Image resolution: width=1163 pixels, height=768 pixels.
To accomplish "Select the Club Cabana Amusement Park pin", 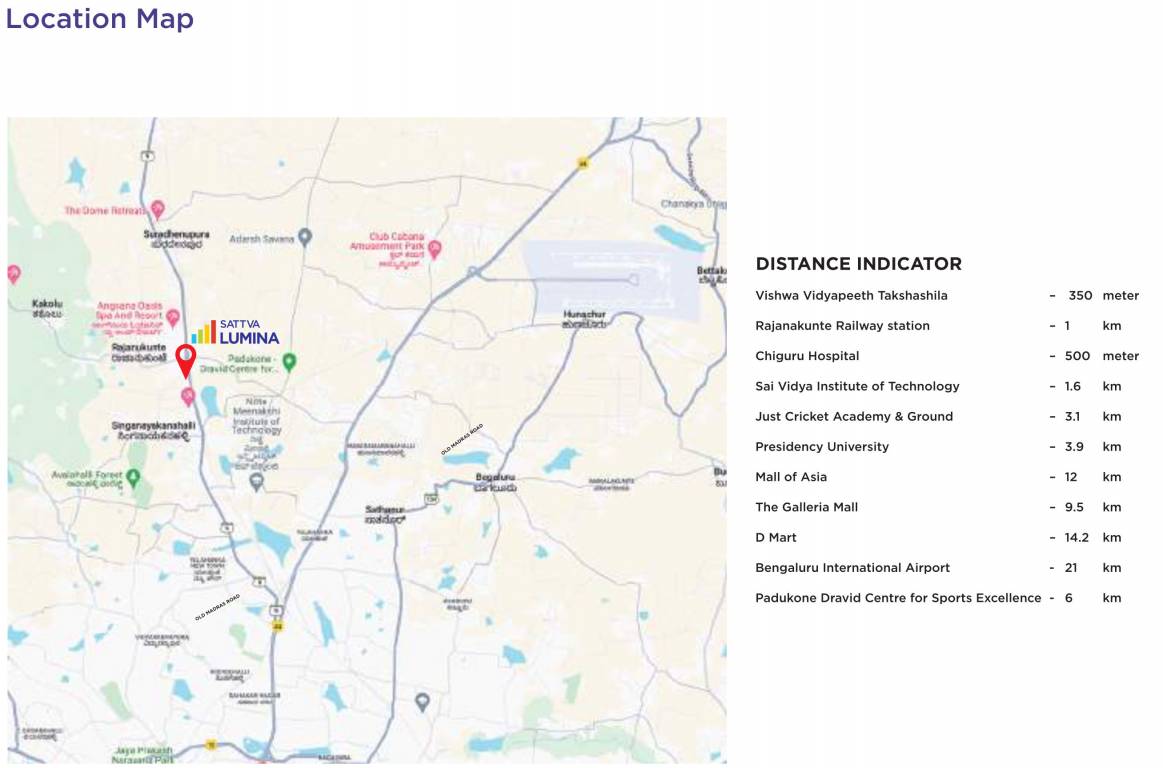I will [436, 249].
